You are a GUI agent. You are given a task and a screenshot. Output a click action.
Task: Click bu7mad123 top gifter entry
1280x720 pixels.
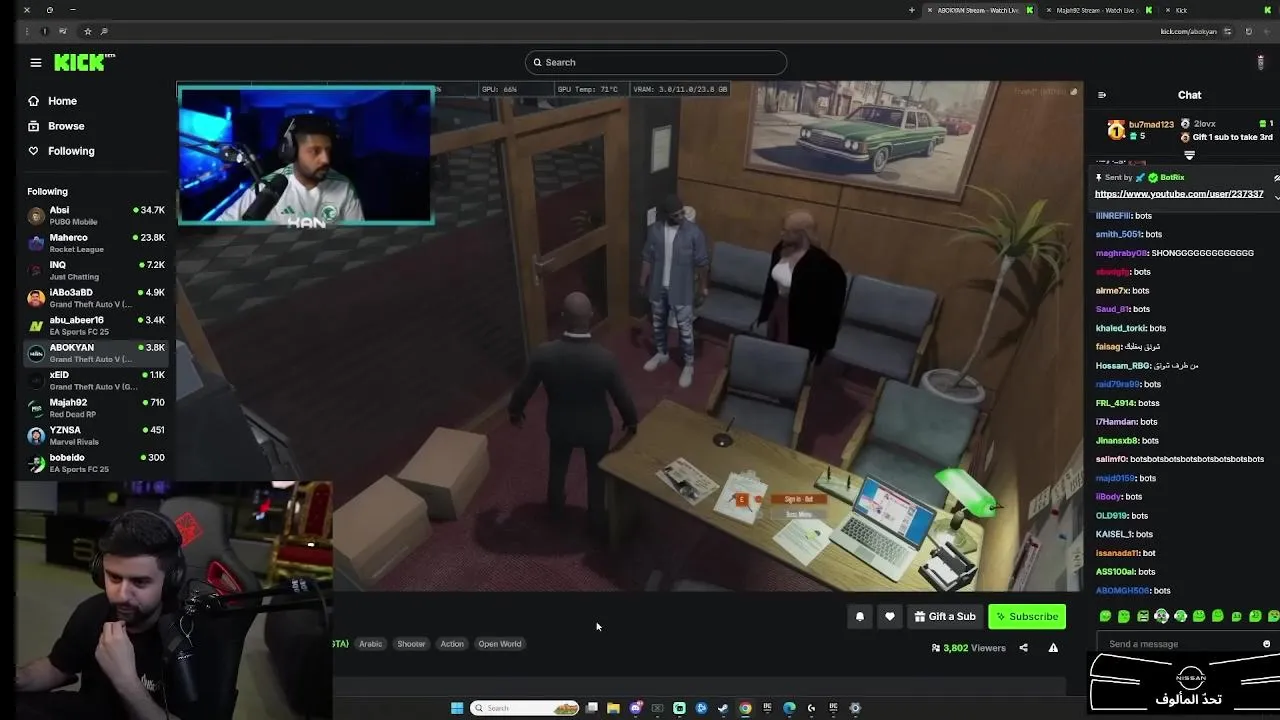point(1140,130)
